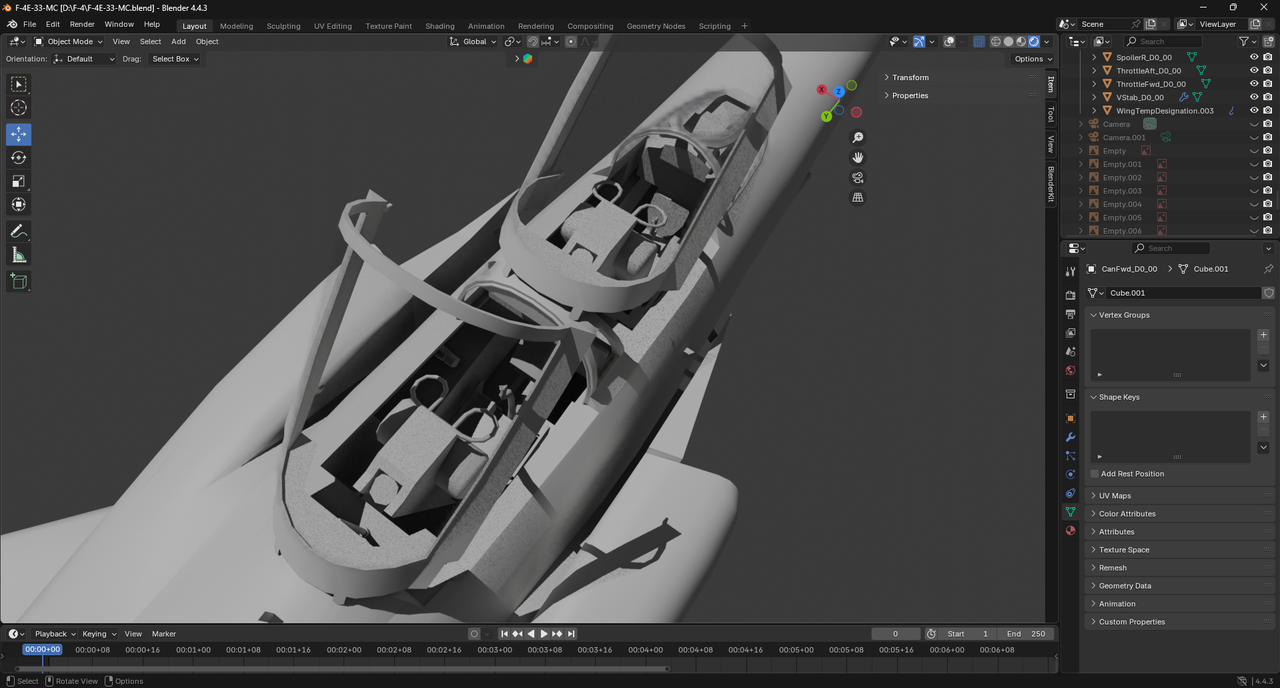The image size is (1280, 688).
Task: Open the Render menu
Action: [82, 24]
